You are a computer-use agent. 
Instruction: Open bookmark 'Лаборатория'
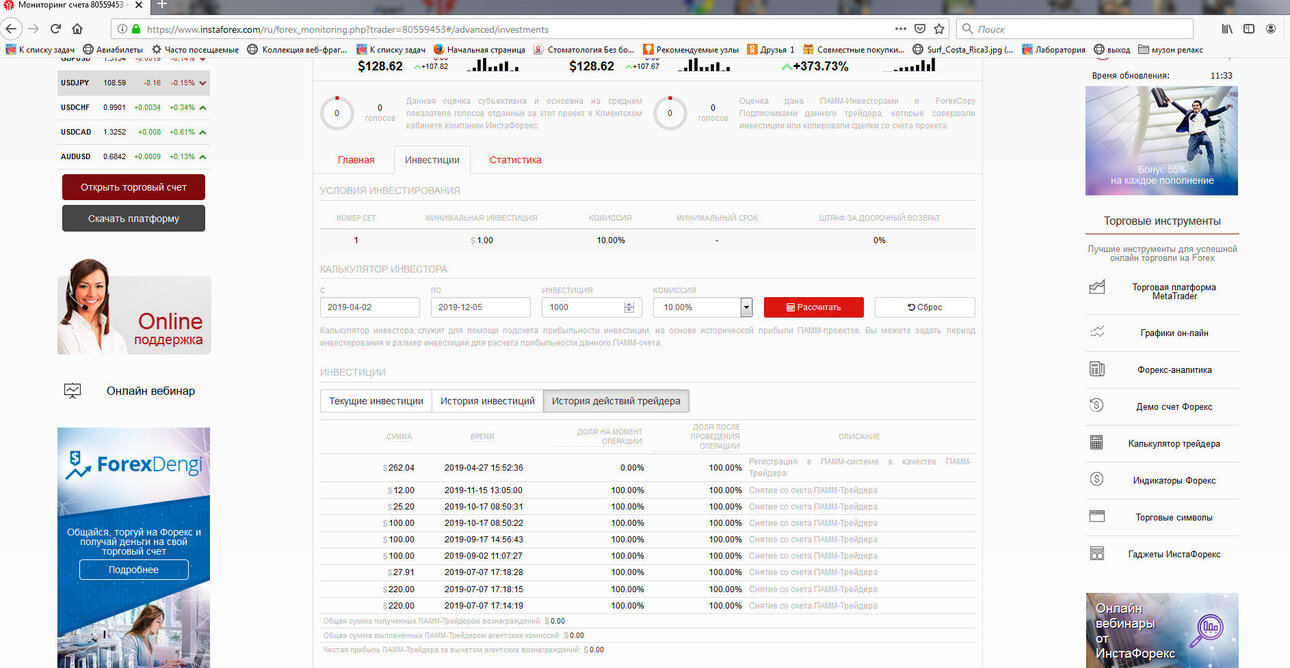tap(1053, 49)
